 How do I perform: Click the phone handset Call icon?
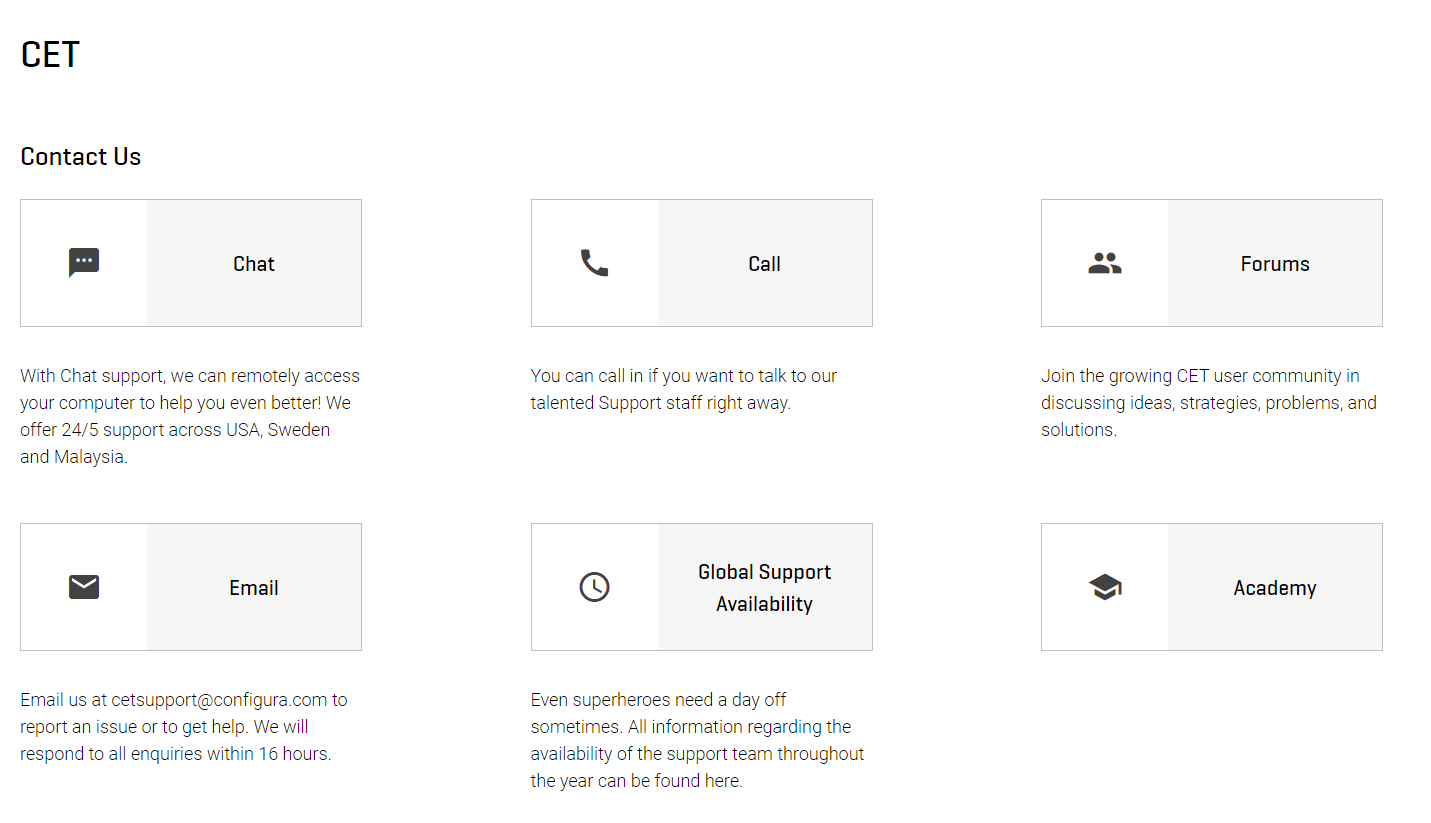594,263
